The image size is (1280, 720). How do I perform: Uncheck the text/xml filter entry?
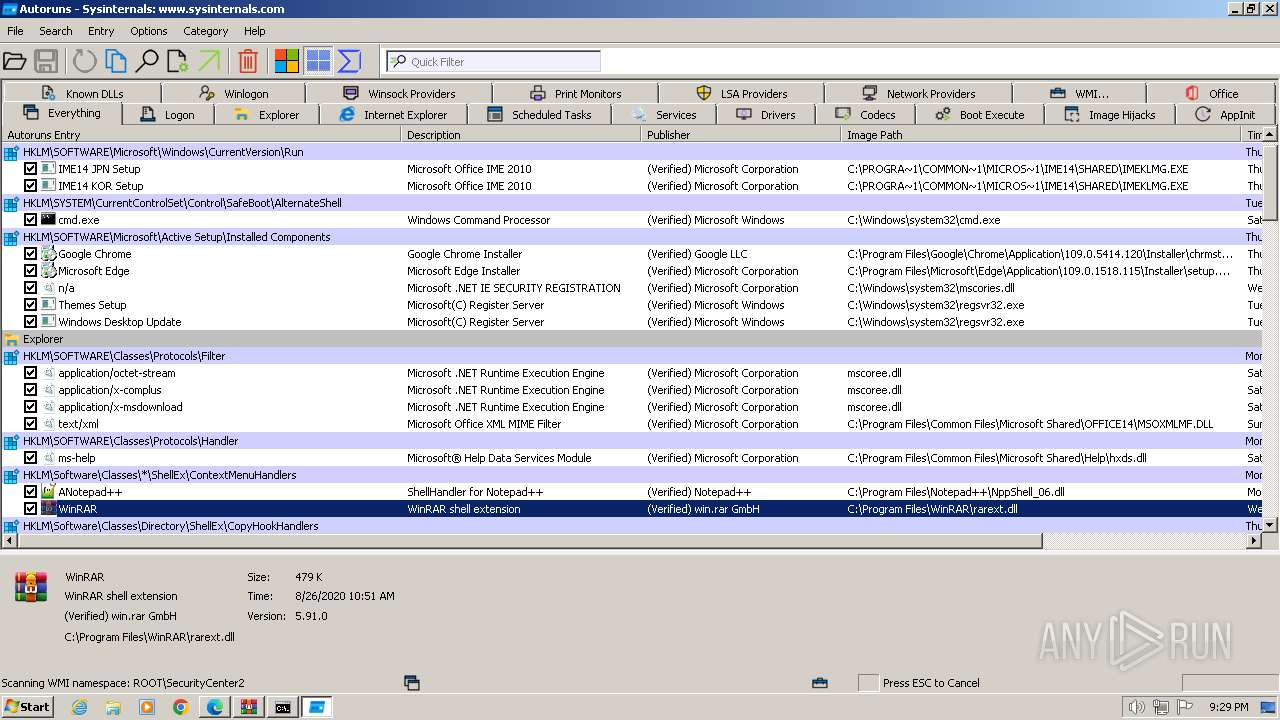(x=30, y=424)
